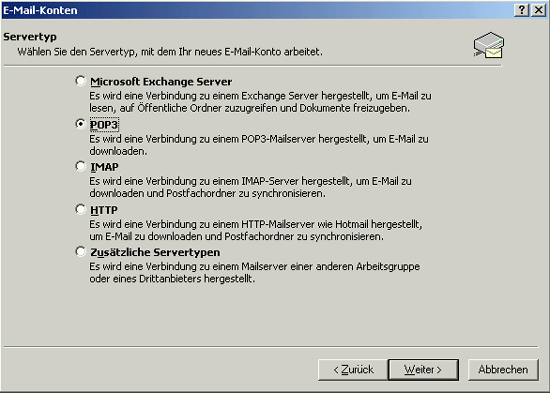Click the Zusätzliche Servertypen label text

click(x=155, y=252)
